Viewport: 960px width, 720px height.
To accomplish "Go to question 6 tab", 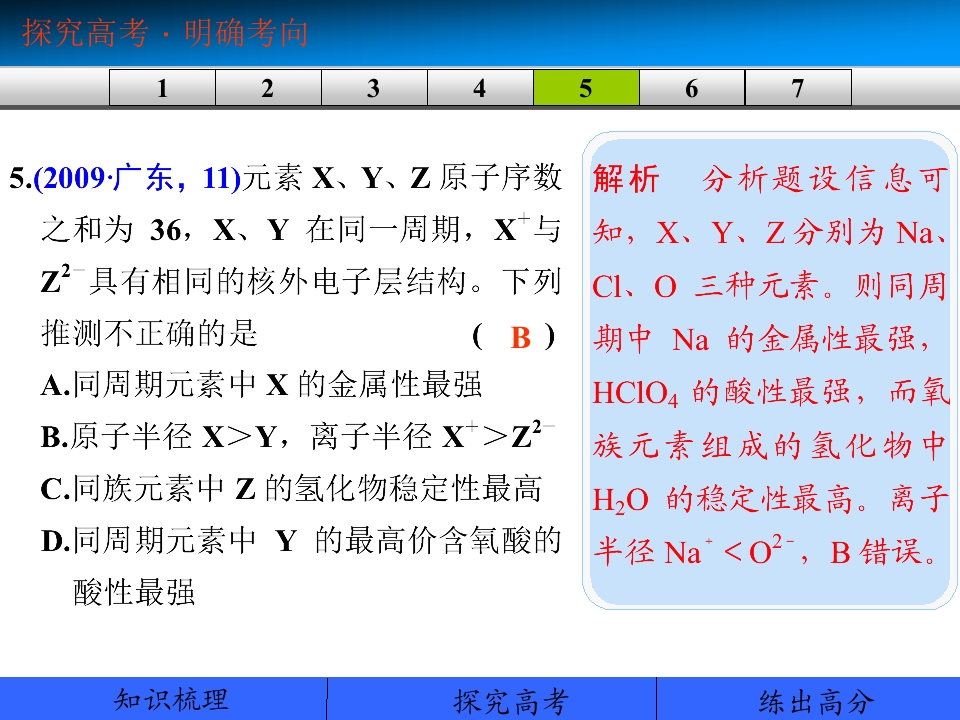I will pos(692,88).
